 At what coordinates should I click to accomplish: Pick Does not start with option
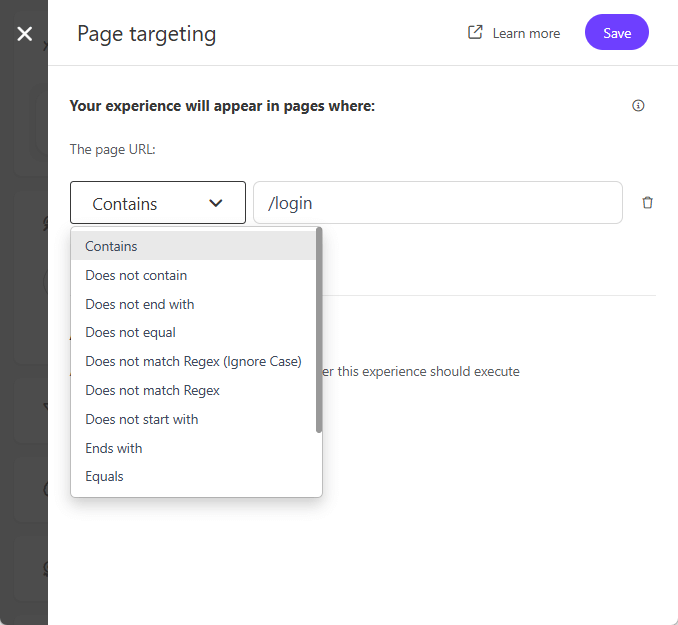(193, 419)
